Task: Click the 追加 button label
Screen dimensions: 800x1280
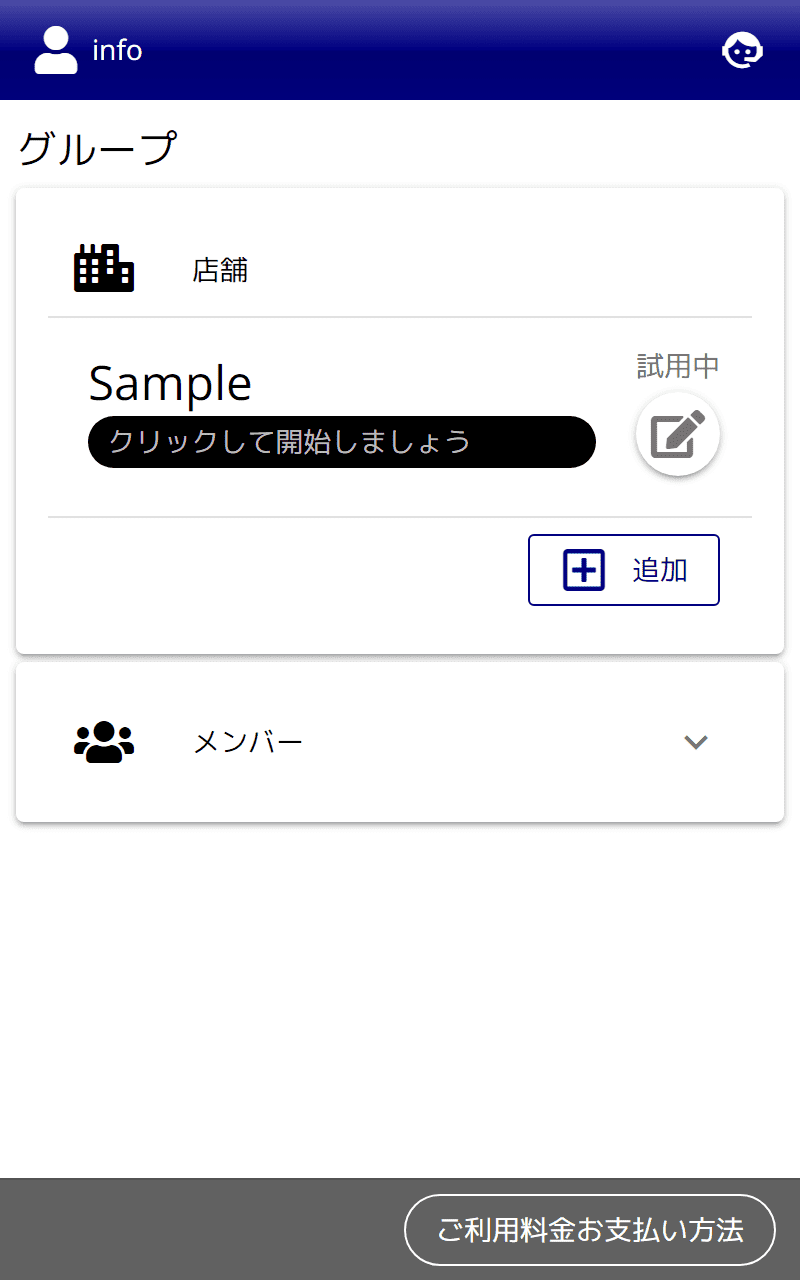Action: pos(660,570)
